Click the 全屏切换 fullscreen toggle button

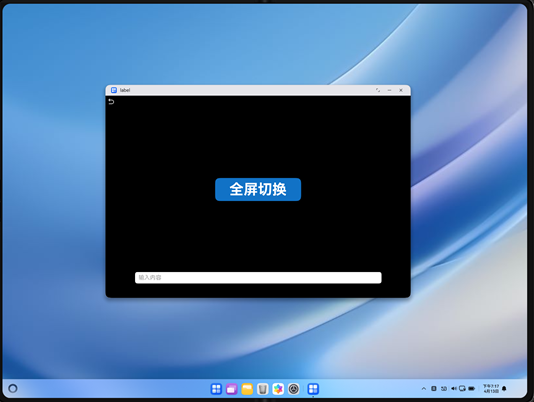point(258,189)
